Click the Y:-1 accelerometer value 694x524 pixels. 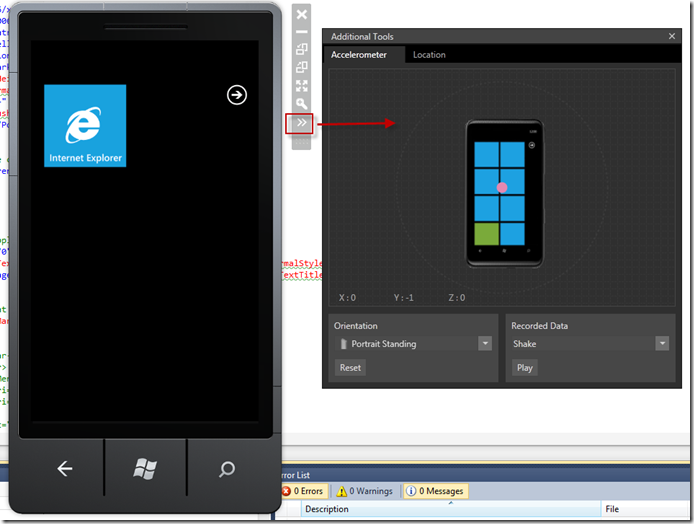[404, 298]
